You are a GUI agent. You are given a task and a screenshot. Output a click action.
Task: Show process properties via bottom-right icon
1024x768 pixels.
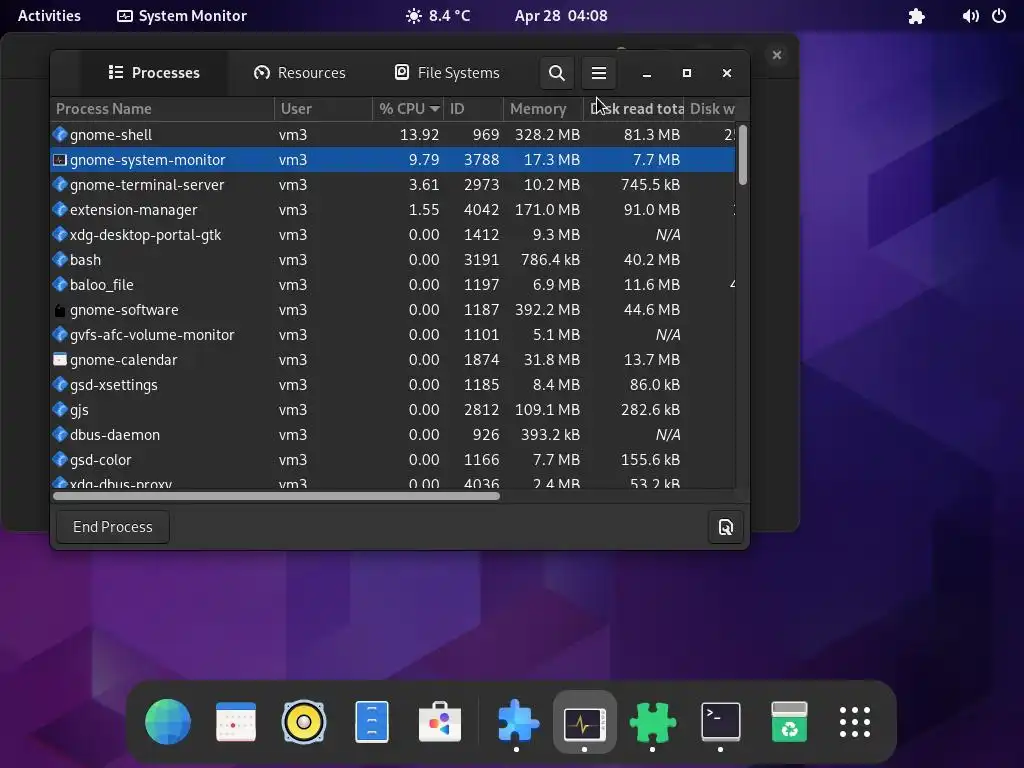(x=726, y=527)
